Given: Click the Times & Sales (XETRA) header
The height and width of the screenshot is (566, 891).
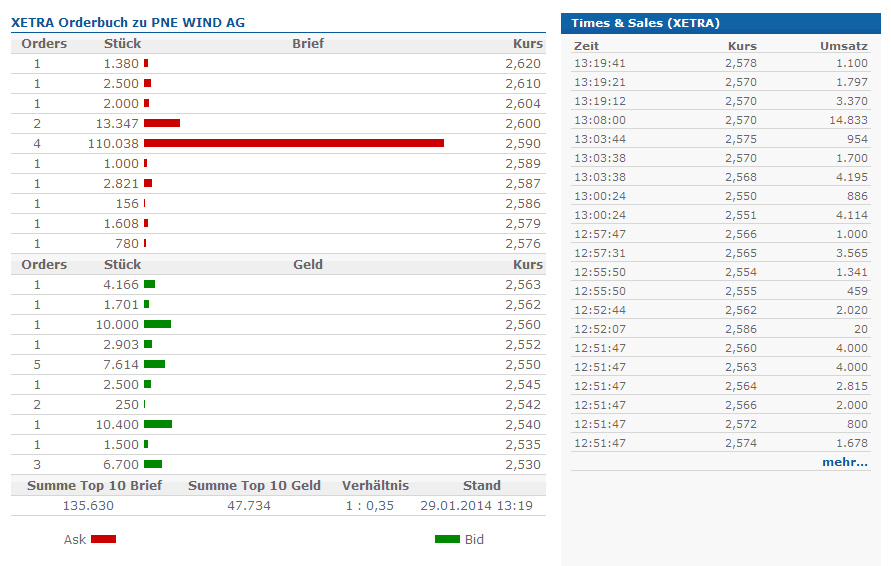Looking at the screenshot, I should (x=646, y=23).
